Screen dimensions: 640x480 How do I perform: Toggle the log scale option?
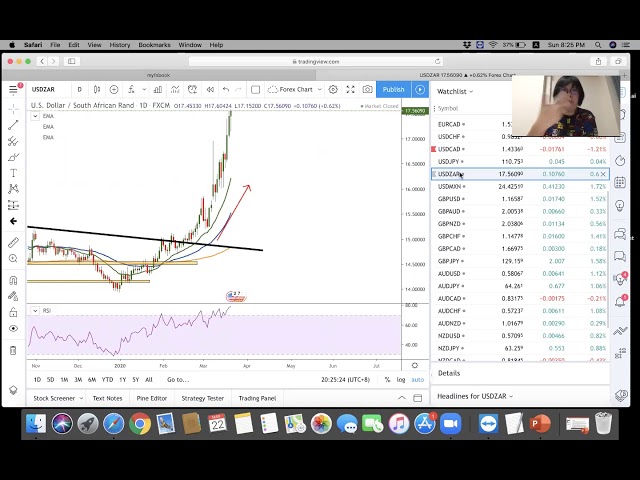pyautogui.click(x=401, y=380)
